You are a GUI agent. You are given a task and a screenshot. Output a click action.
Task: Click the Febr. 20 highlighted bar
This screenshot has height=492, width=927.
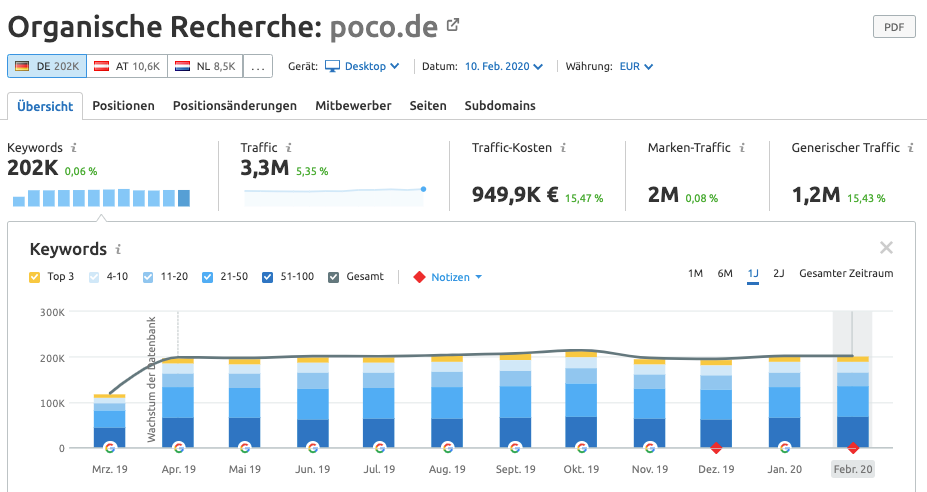click(x=853, y=402)
